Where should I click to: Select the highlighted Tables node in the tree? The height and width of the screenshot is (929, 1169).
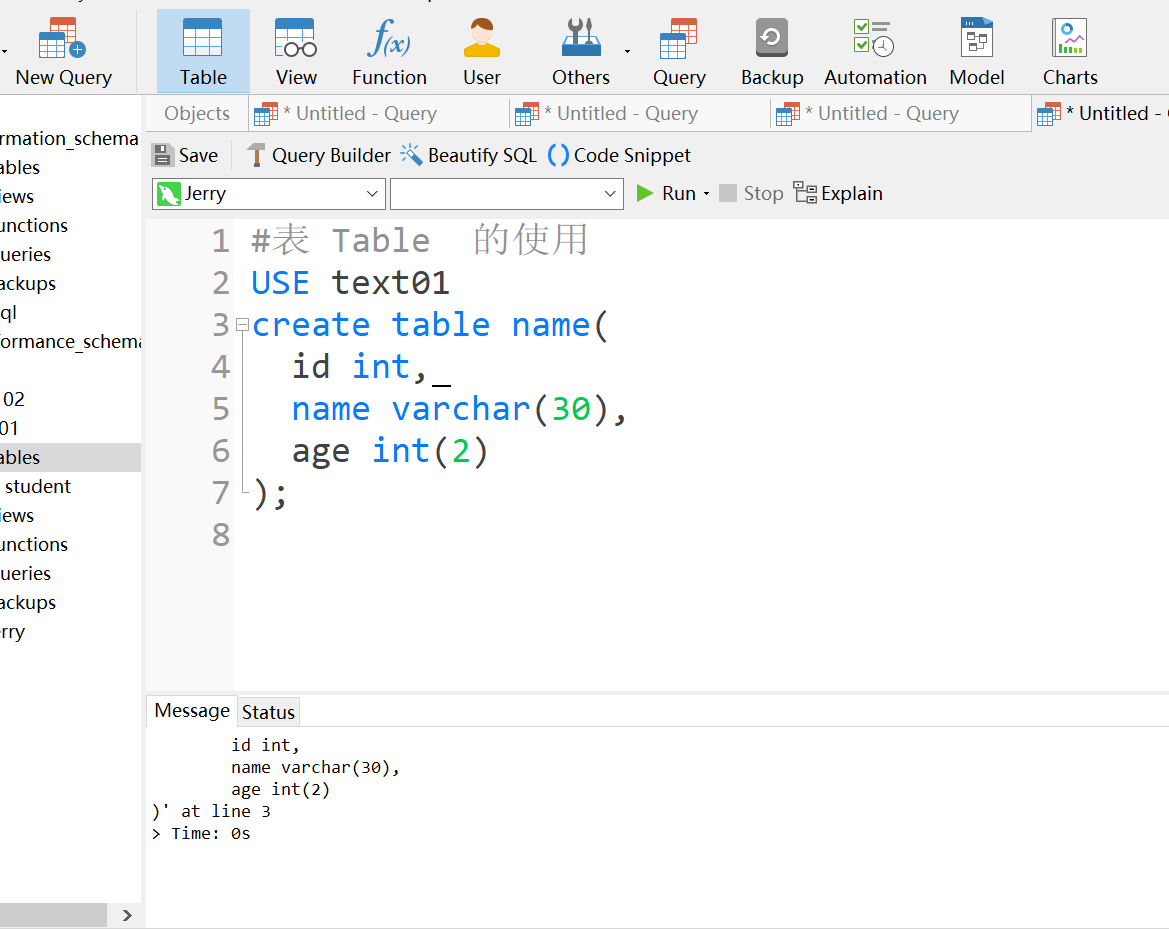click(x=70, y=457)
